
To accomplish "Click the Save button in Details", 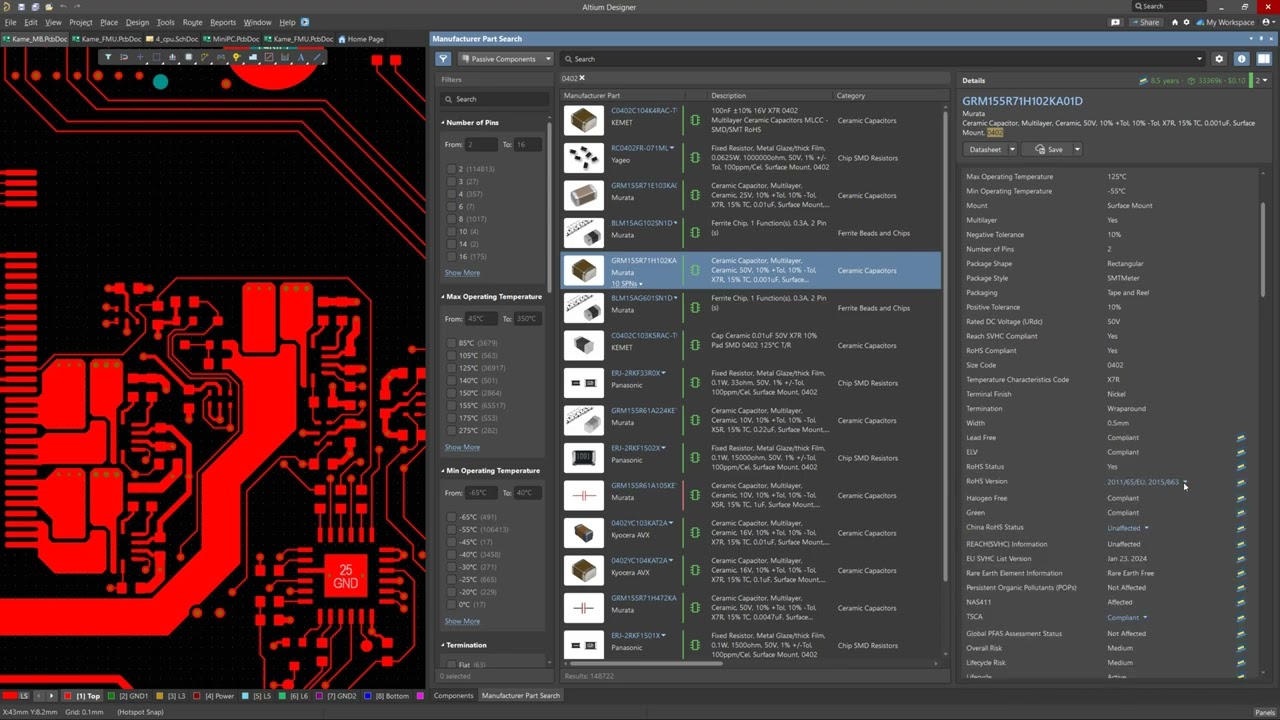I will 1049,150.
